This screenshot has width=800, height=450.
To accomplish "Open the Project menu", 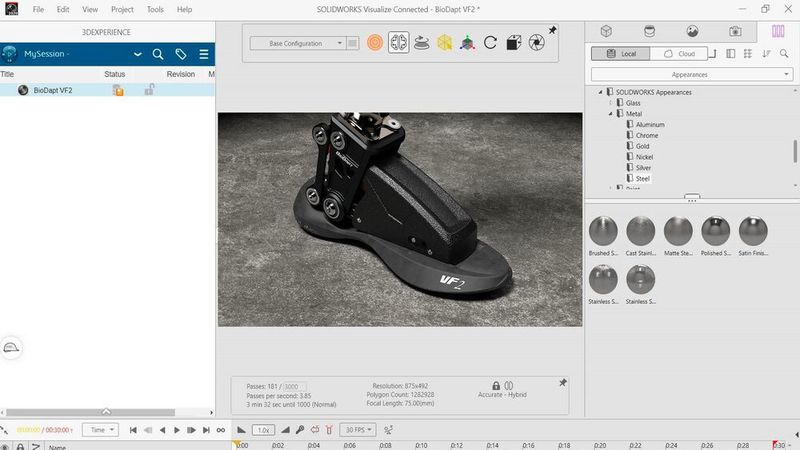I will point(122,9).
